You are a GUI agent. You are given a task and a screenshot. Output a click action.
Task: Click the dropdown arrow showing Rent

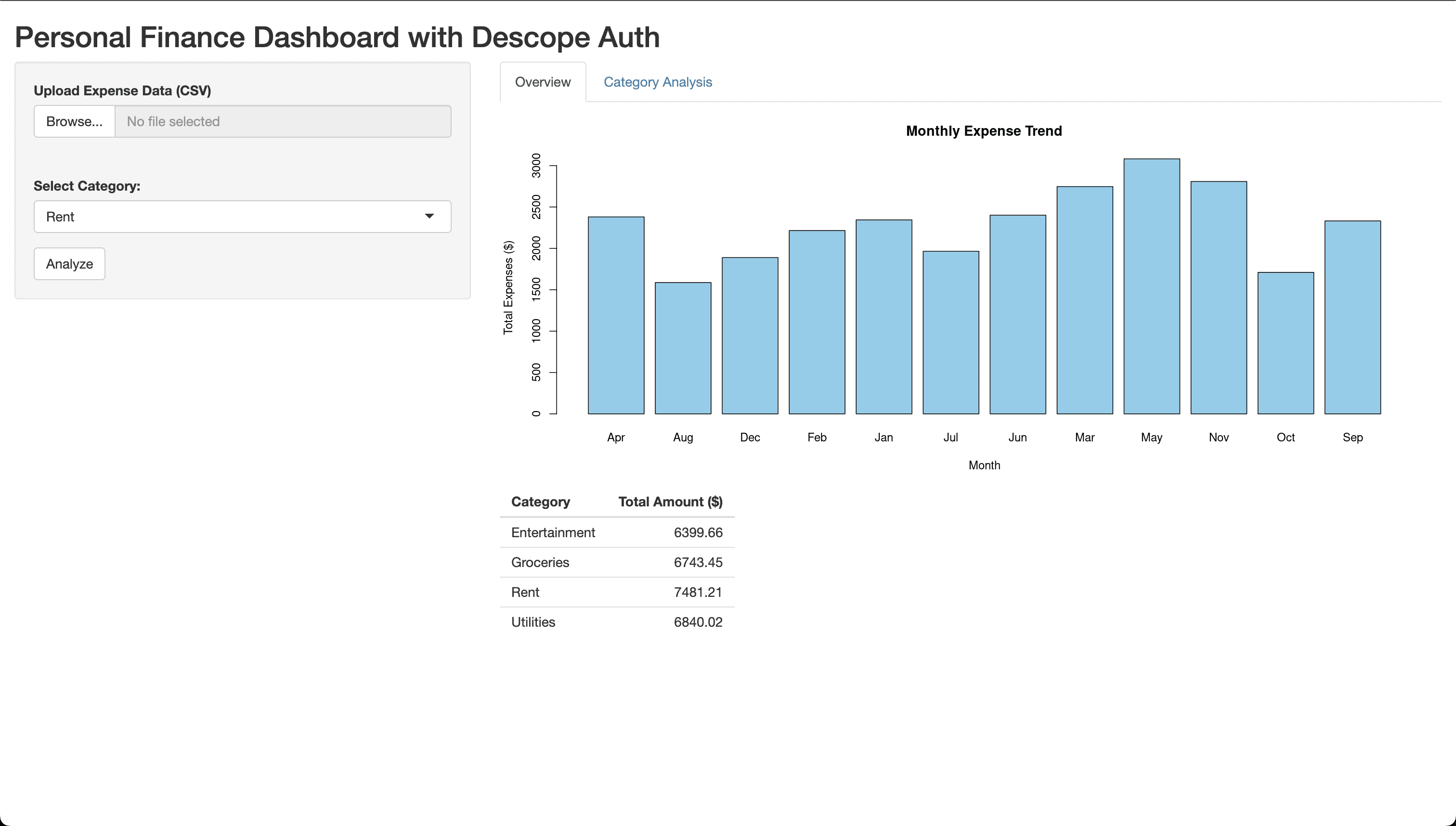coord(429,216)
